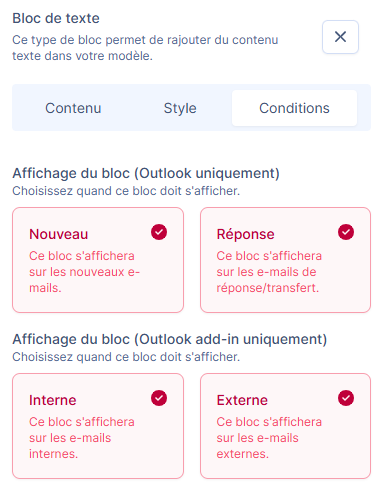
Task: Select the Conditions tab
Action: pyautogui.click(x=294, y=108)
